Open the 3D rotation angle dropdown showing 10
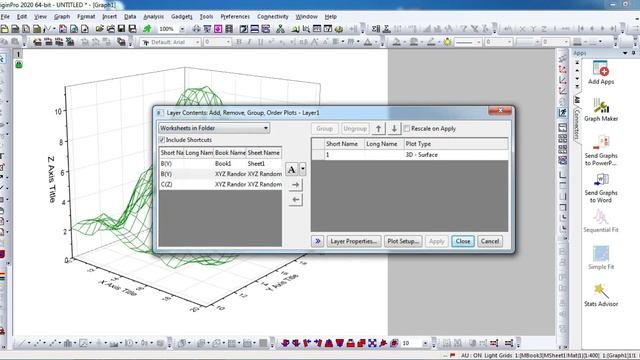This screenshot has height=360, width=640. coord(424,343)
